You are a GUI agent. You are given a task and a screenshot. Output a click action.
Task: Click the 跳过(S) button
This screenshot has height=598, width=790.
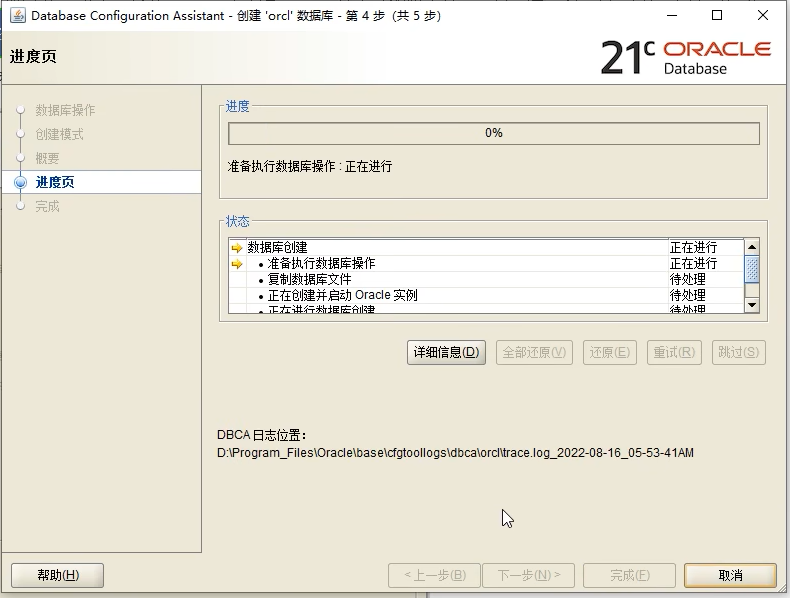coord(739,352)
